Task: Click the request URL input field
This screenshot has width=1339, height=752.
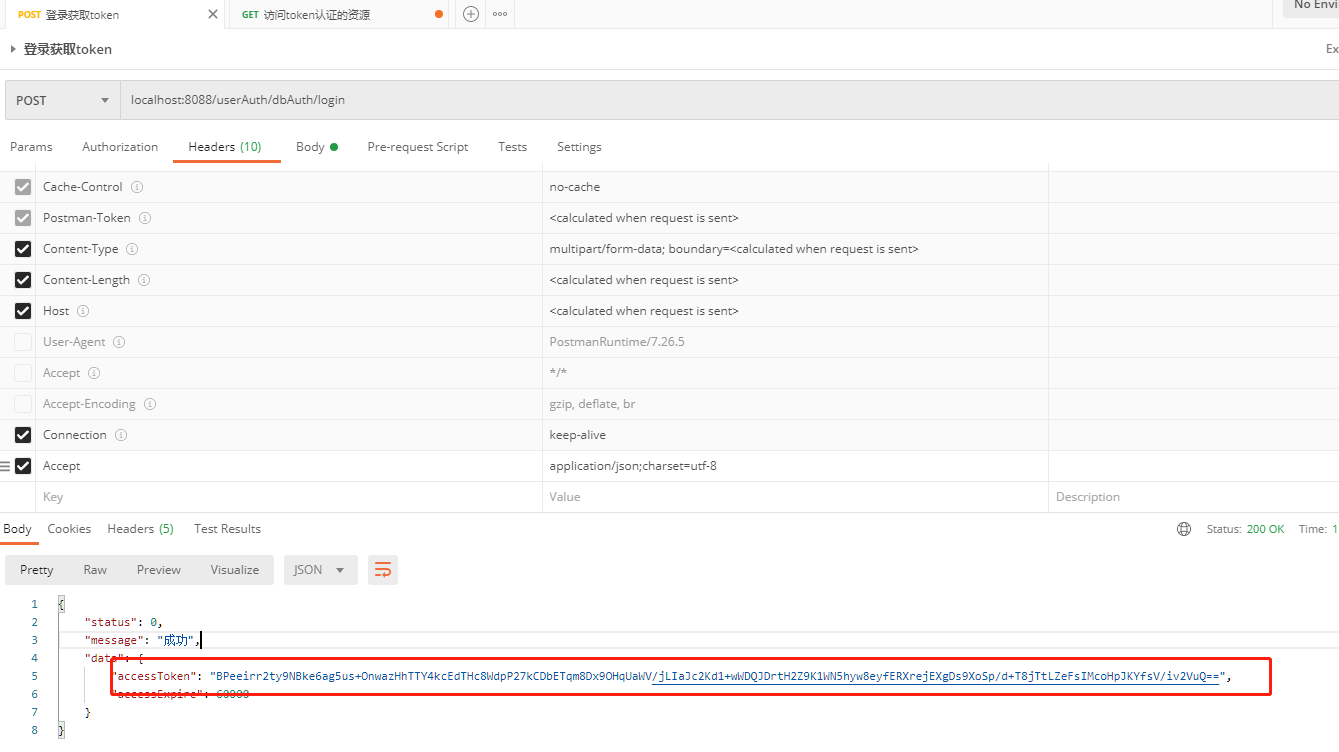Action: (729, 100)
